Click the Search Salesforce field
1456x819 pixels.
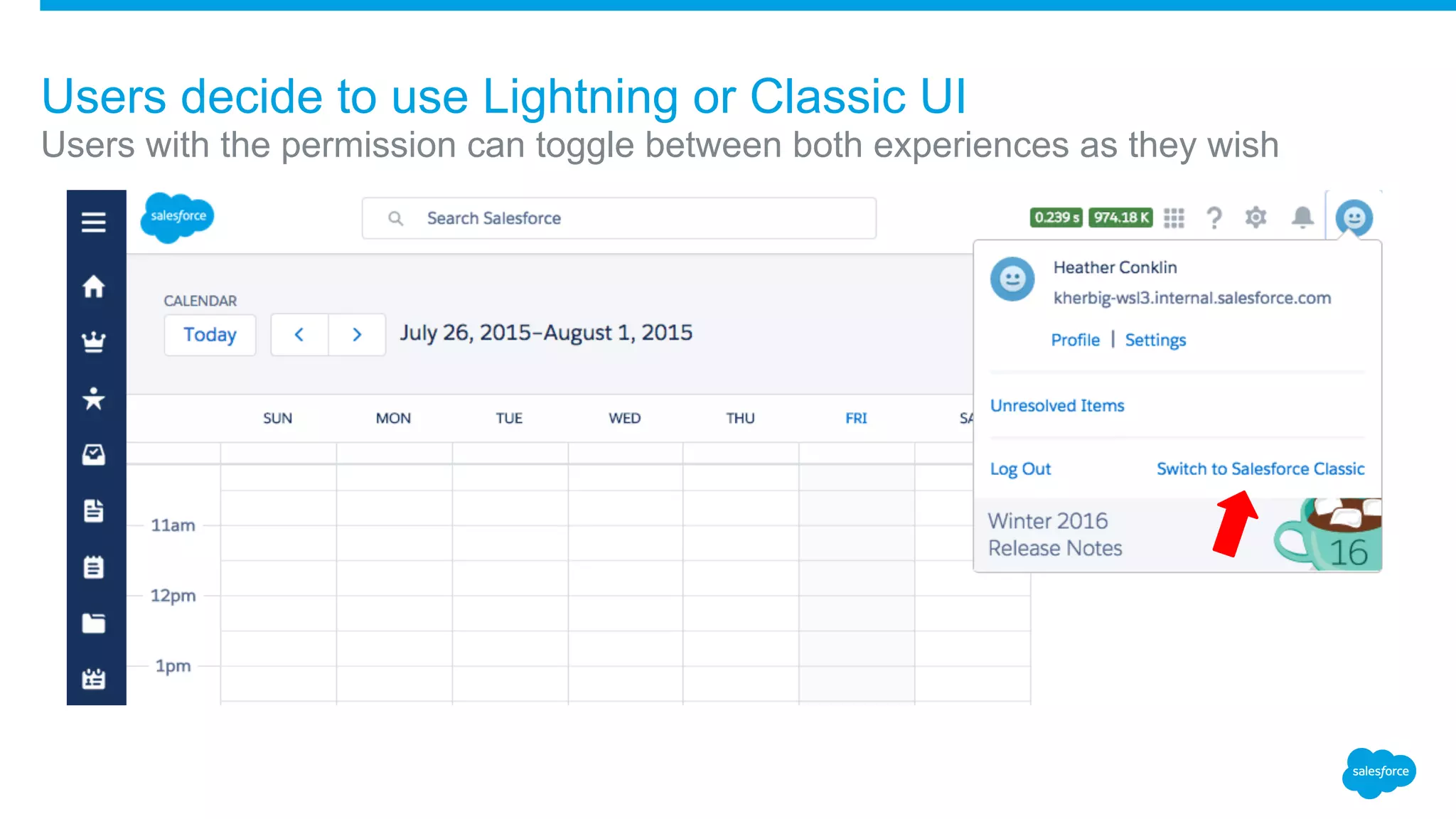[x=619, y=218]
